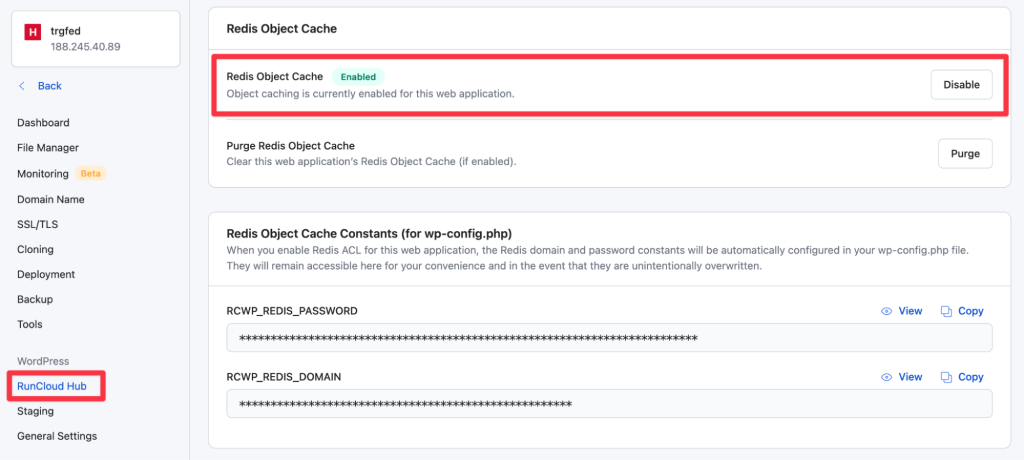Select SSL/TLS in the sidebar
Viewport: 1024px width, 460px height.
[x=39, y=224]
